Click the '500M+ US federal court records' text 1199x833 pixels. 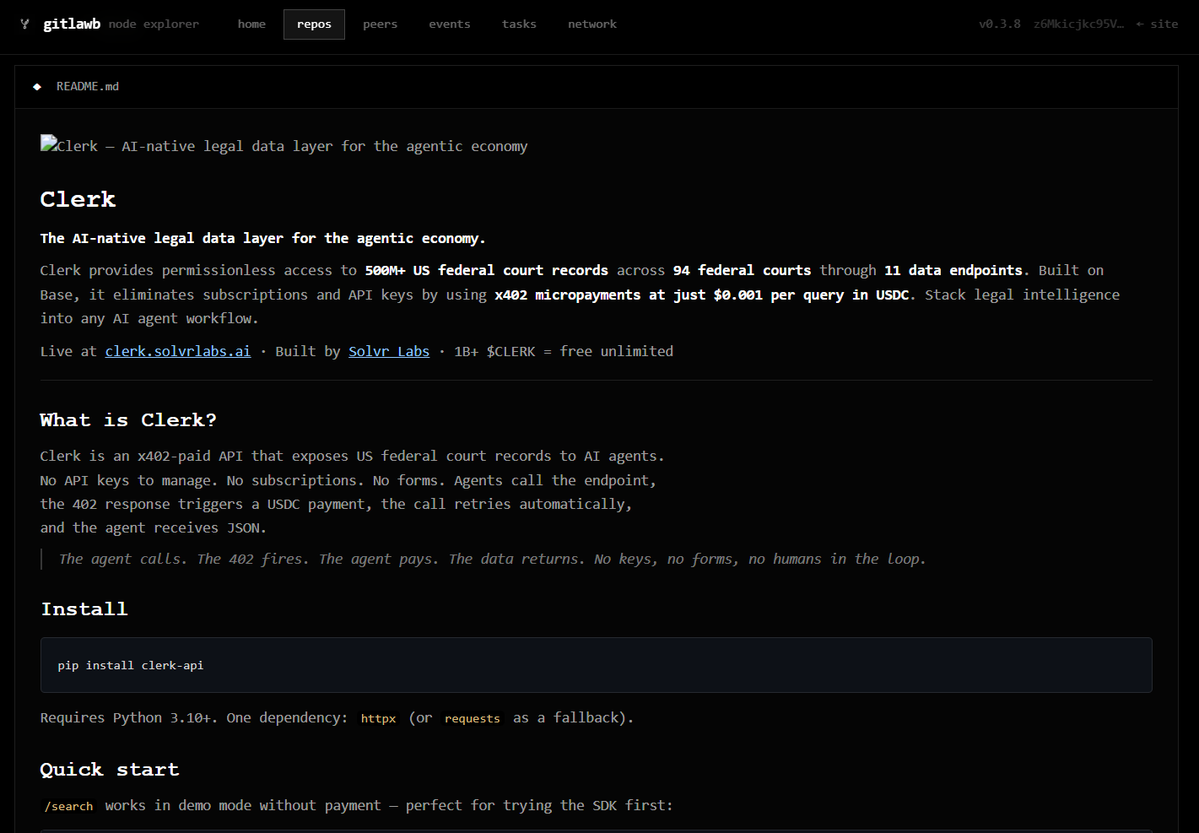(x=486, y=270)
